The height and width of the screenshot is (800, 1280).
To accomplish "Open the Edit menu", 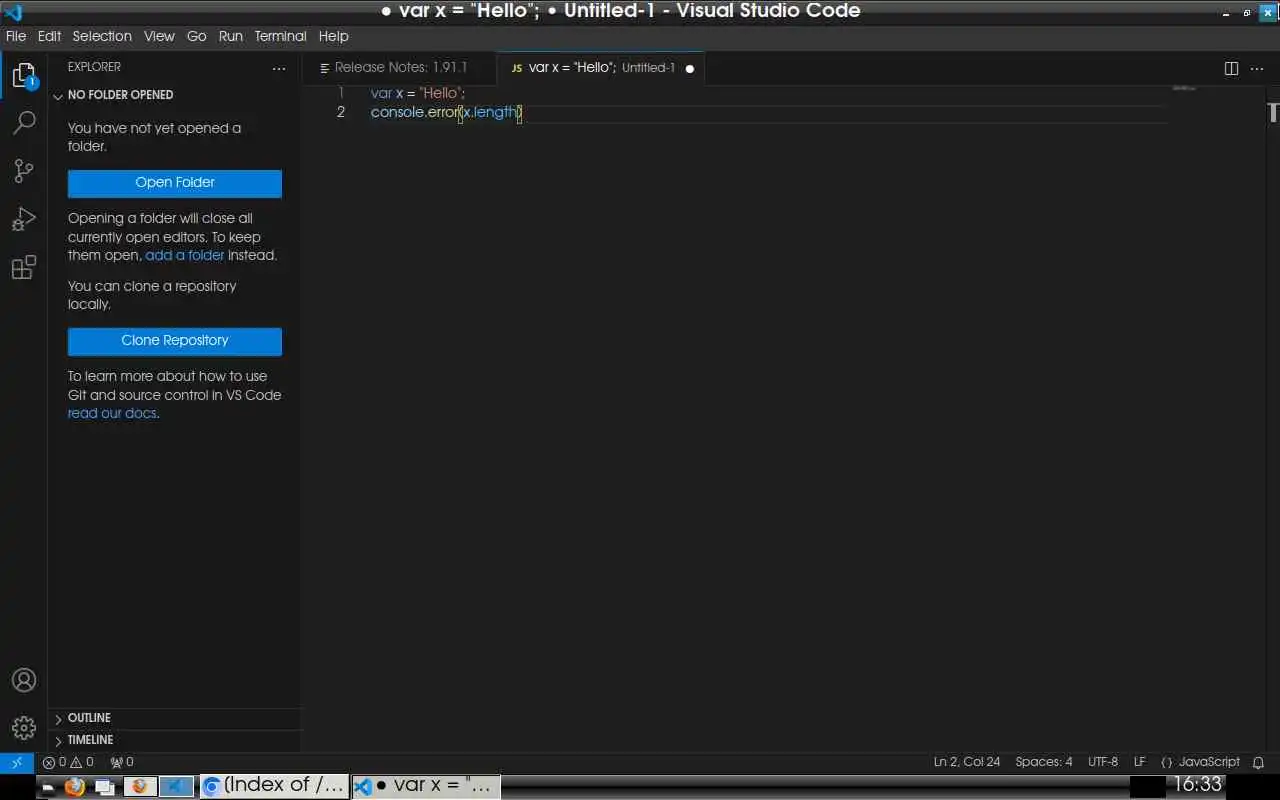I will click(x=49, y=36).
